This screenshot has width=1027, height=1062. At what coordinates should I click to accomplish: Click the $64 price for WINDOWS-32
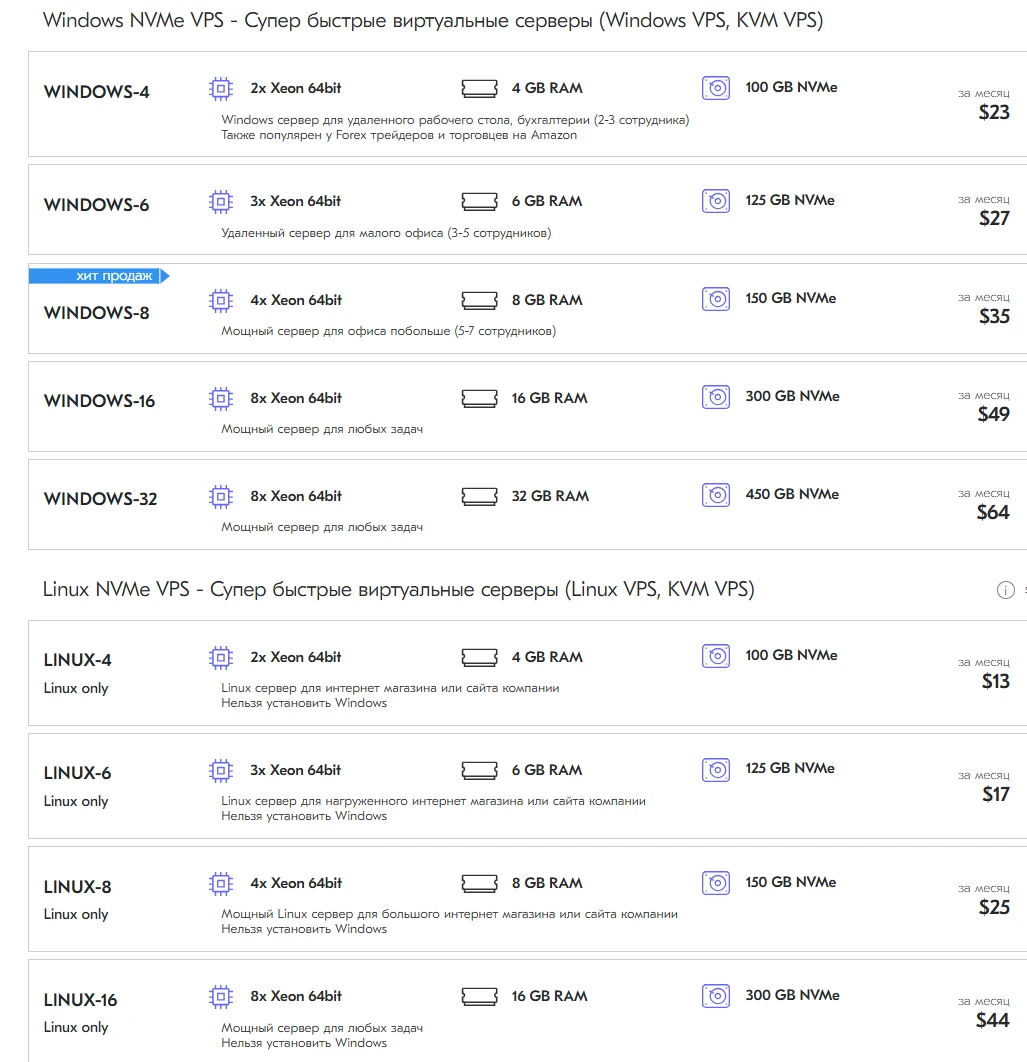point(993,512)
